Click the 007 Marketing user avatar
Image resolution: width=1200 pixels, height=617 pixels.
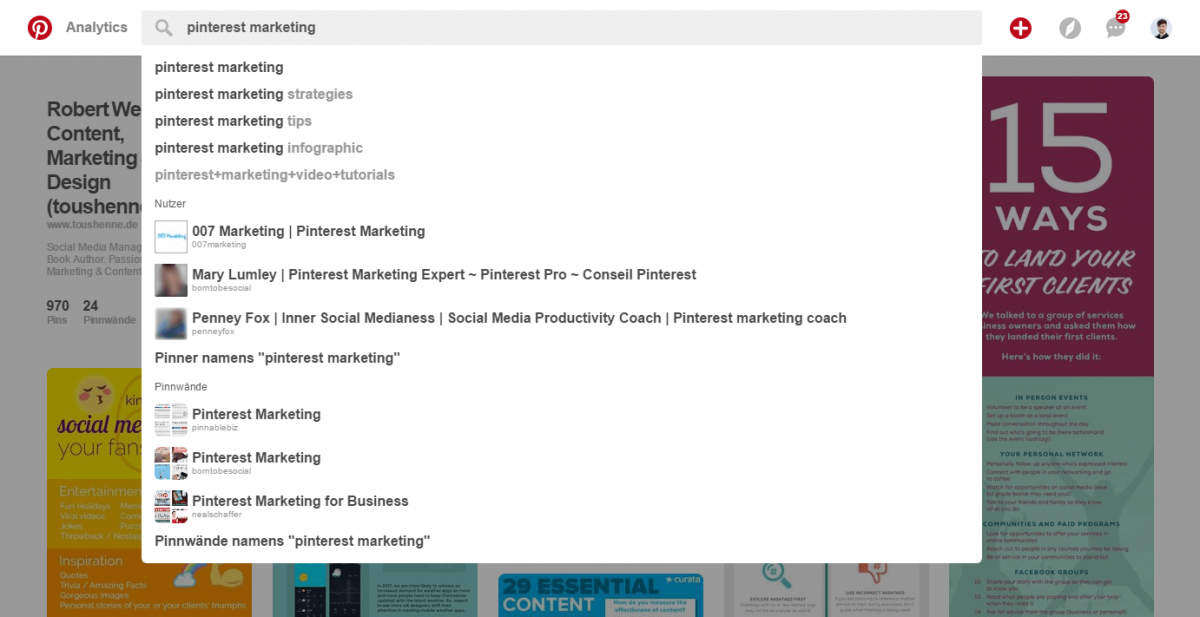[x=171, y=237]
